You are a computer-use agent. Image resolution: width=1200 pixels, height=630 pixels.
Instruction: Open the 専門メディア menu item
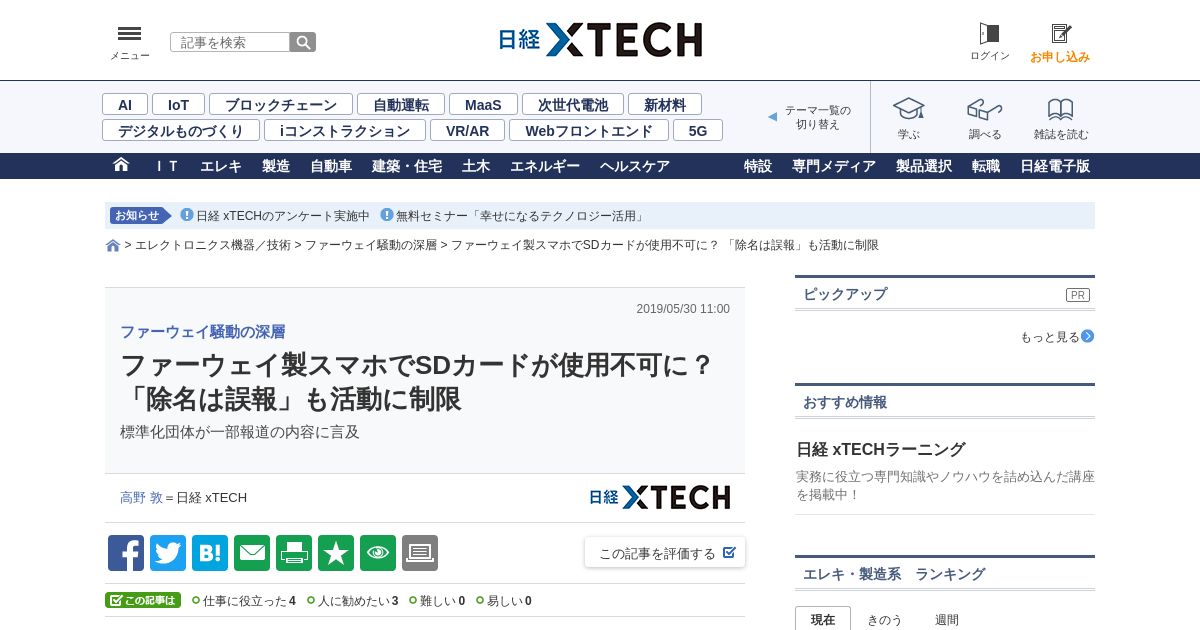[x=834, y=166]
